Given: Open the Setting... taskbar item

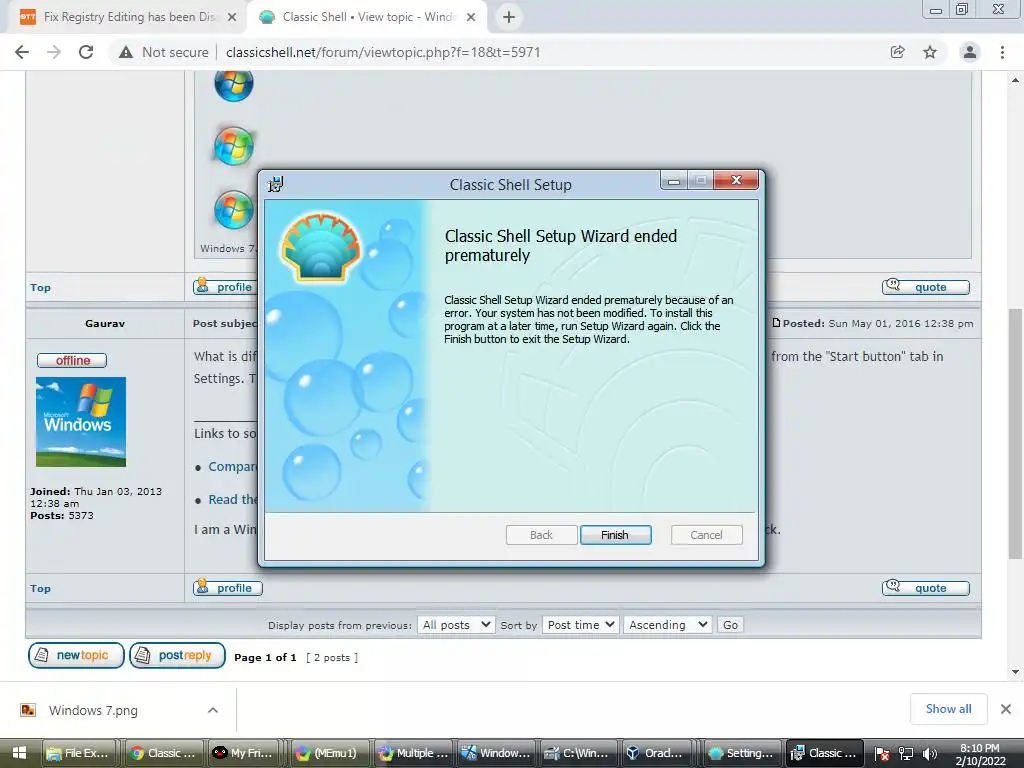Looking at the screenshot, I should pyautogui.click(x=744, y=753).
